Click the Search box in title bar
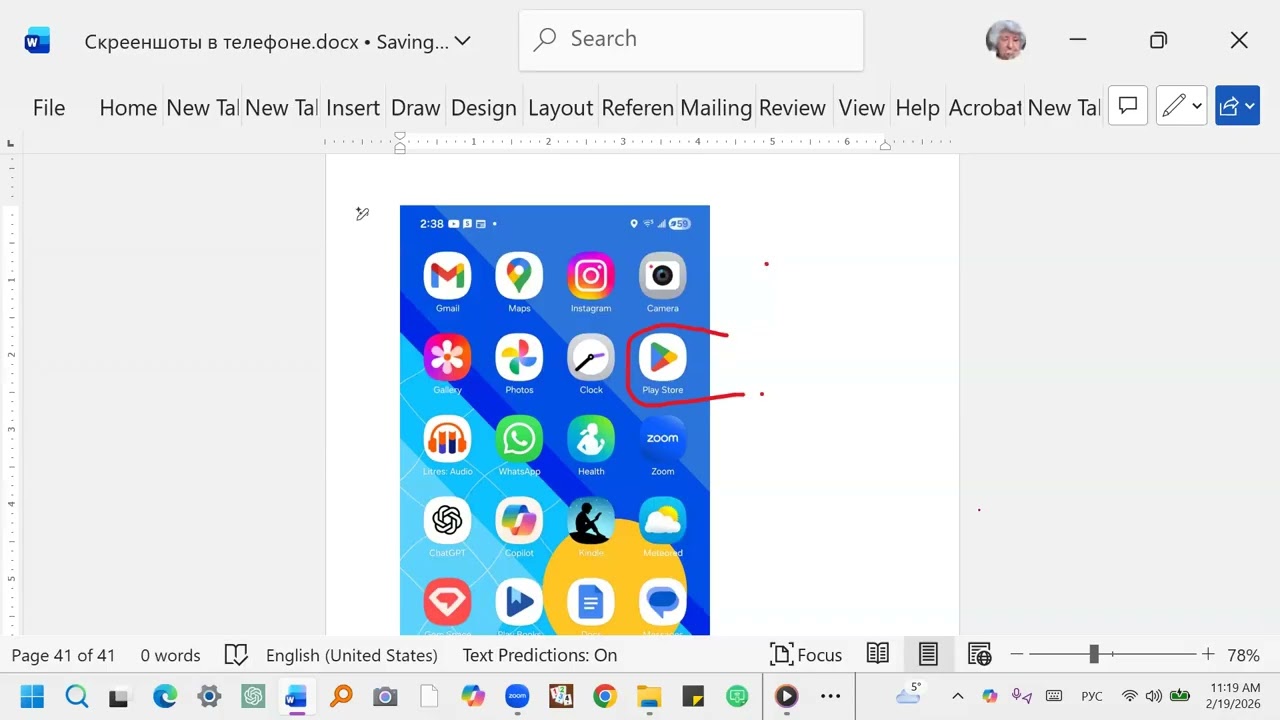 pyautogui.click(x=691, y=40)
